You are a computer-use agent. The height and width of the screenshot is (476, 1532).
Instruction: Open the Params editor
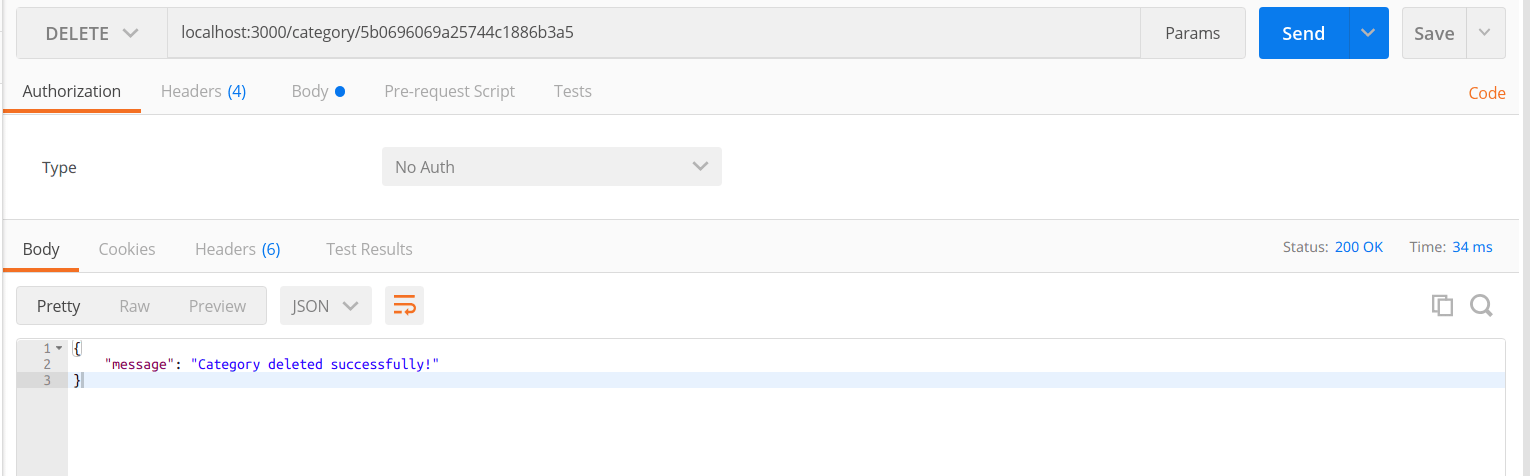tap(1193, 33)
